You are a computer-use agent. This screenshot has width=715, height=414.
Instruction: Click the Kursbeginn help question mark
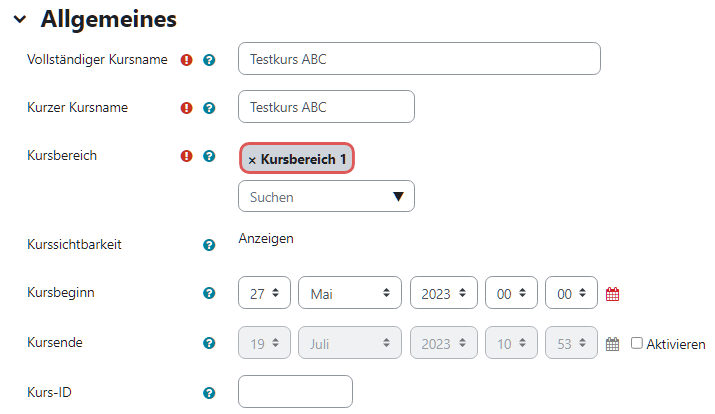pos(209,293)
